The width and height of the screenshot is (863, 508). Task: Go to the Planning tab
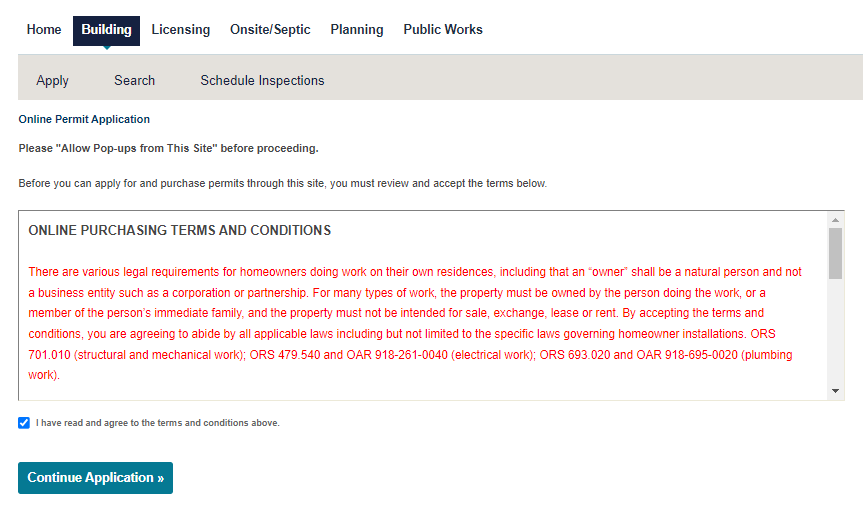pos(357,30)
